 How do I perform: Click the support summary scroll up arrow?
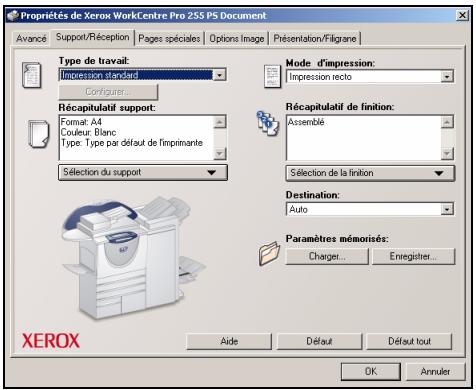(x=219, y=122)
